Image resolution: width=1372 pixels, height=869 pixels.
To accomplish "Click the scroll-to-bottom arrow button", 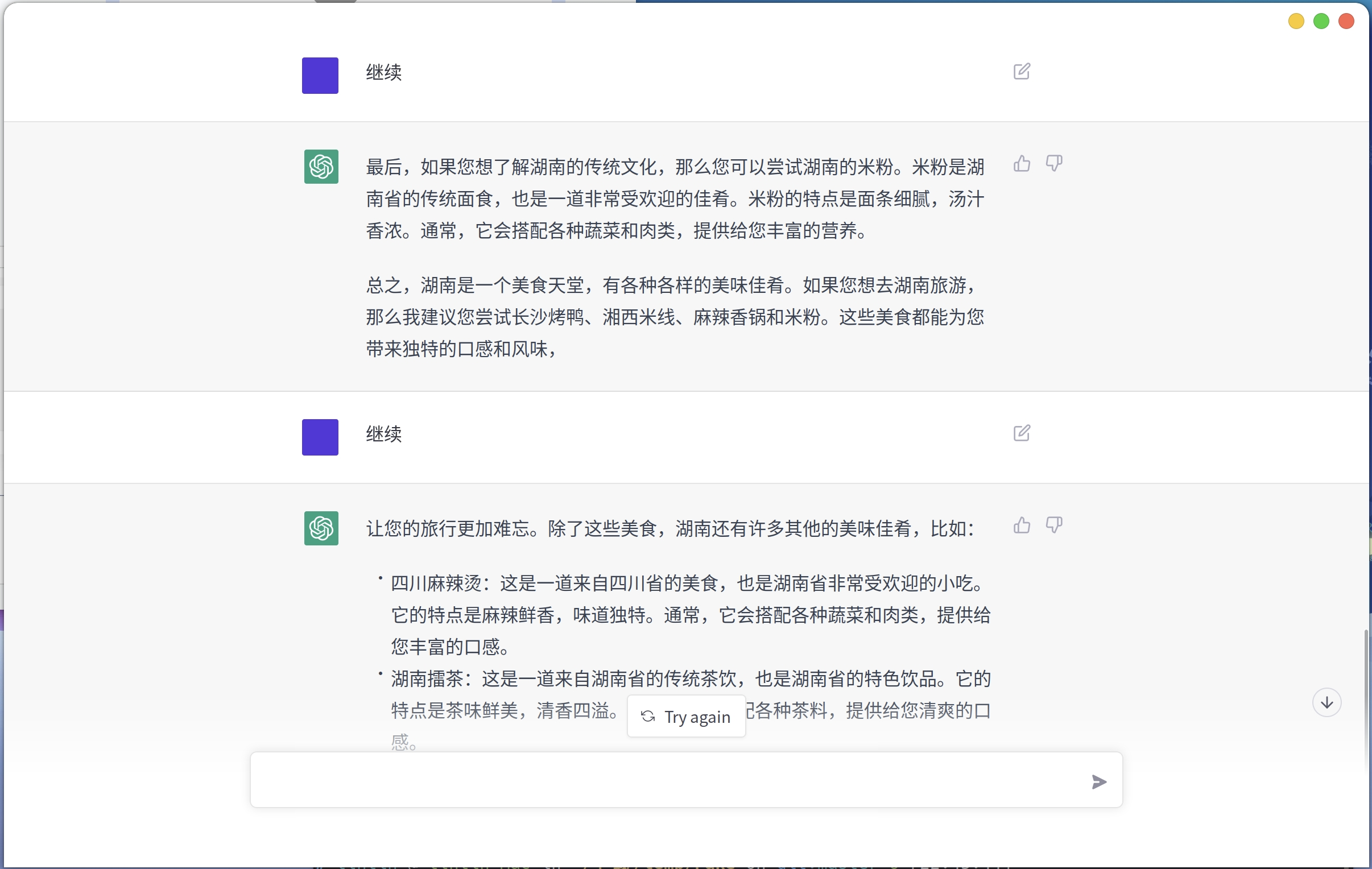I will (1326, 702).
